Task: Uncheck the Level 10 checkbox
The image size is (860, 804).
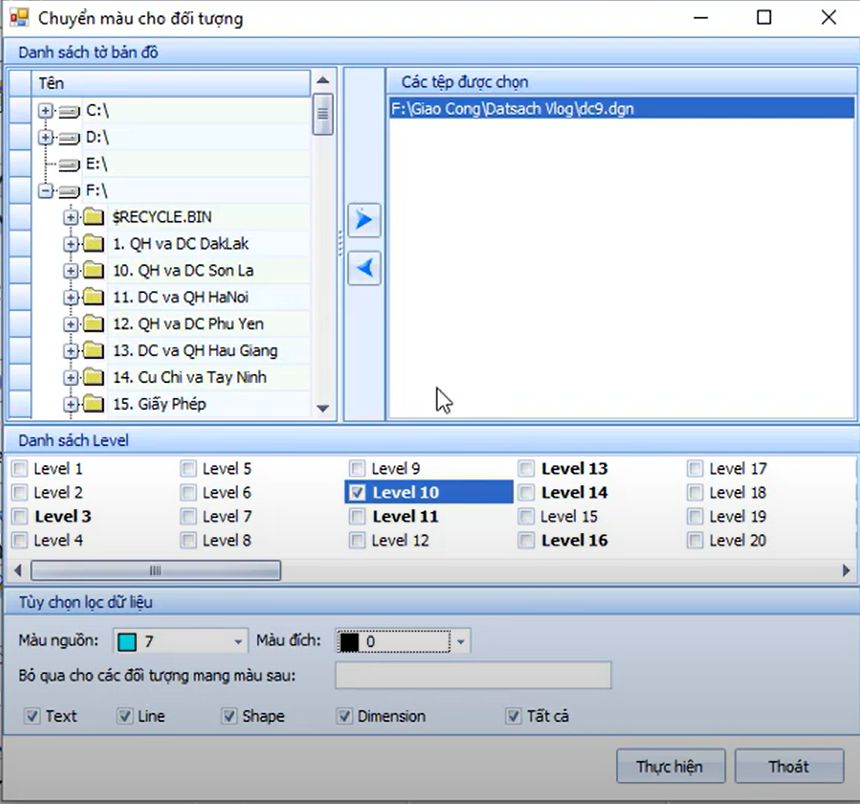Action: pos(356,492)
